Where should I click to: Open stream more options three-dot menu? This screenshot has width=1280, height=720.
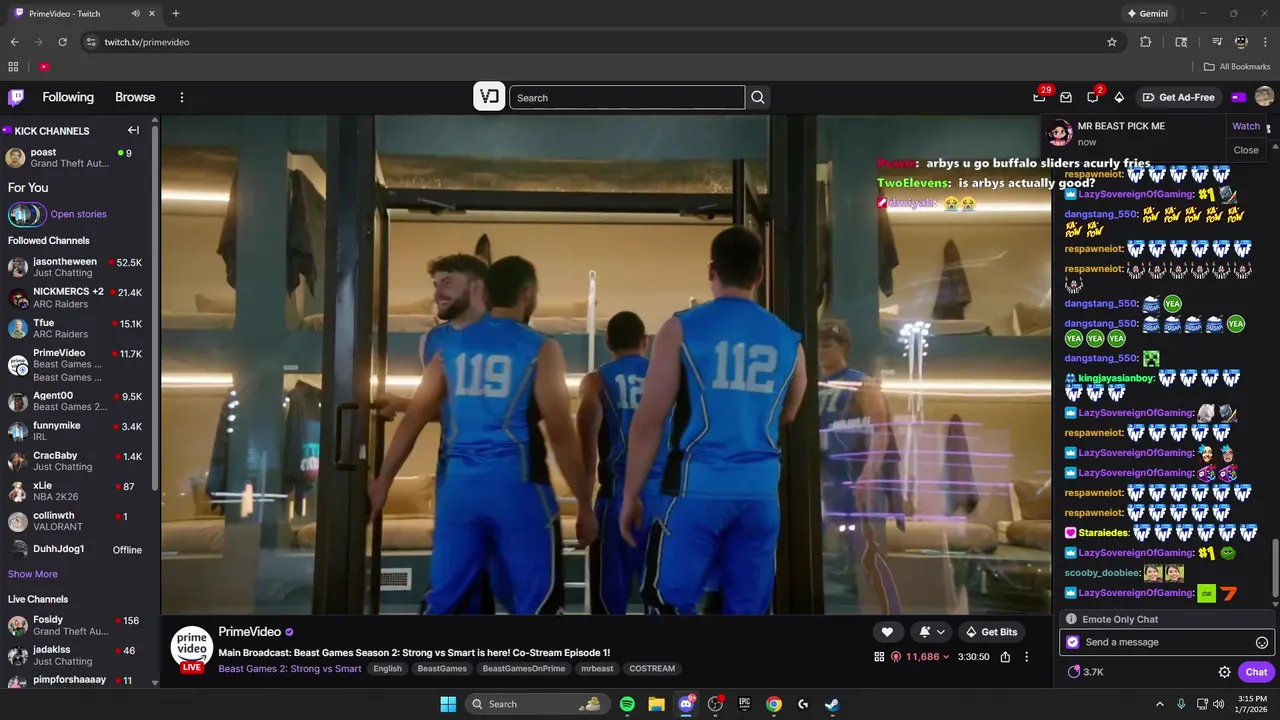tap(1026, 657)
